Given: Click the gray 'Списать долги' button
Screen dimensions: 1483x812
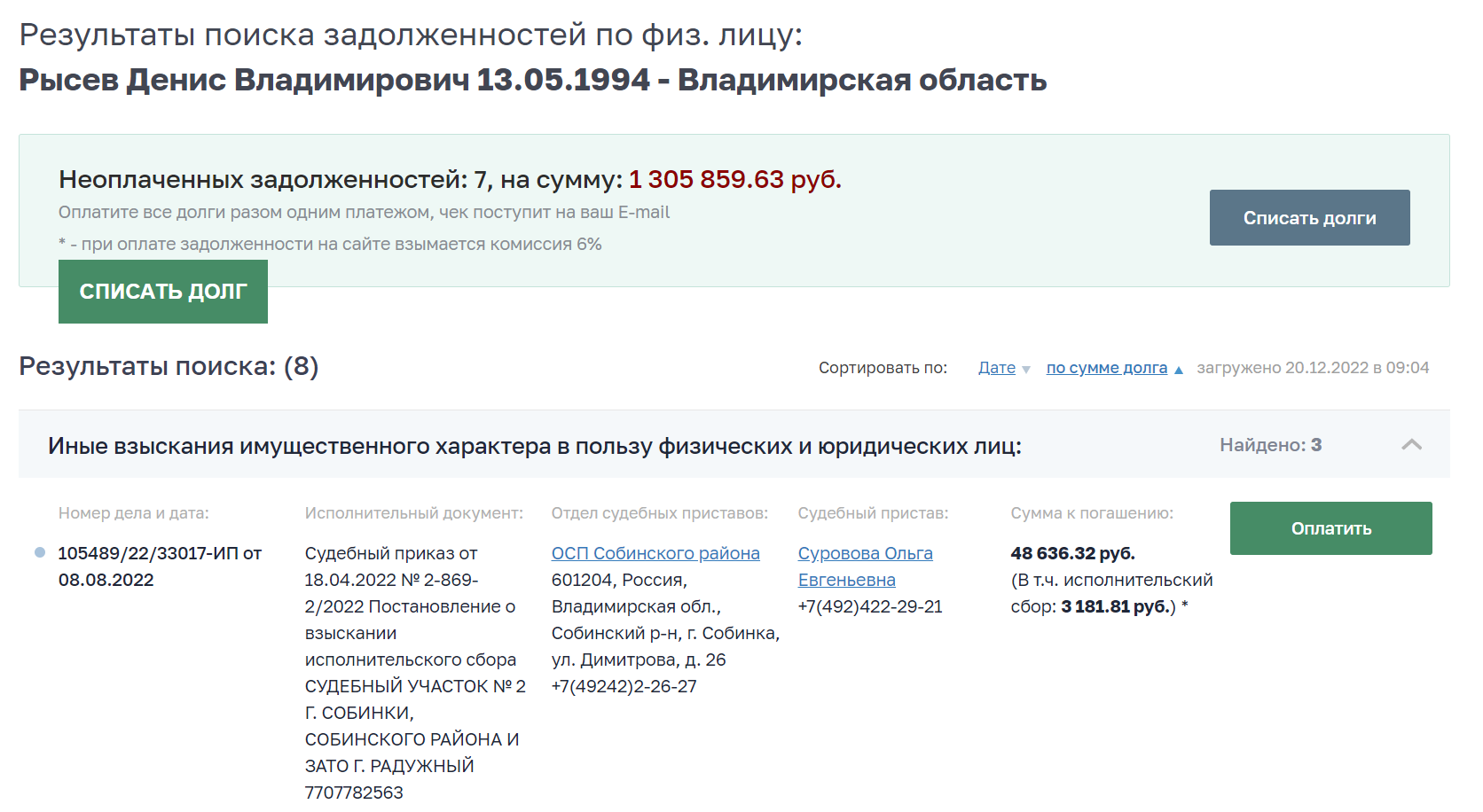Looking at the screenshot, I should [1309, 218].
